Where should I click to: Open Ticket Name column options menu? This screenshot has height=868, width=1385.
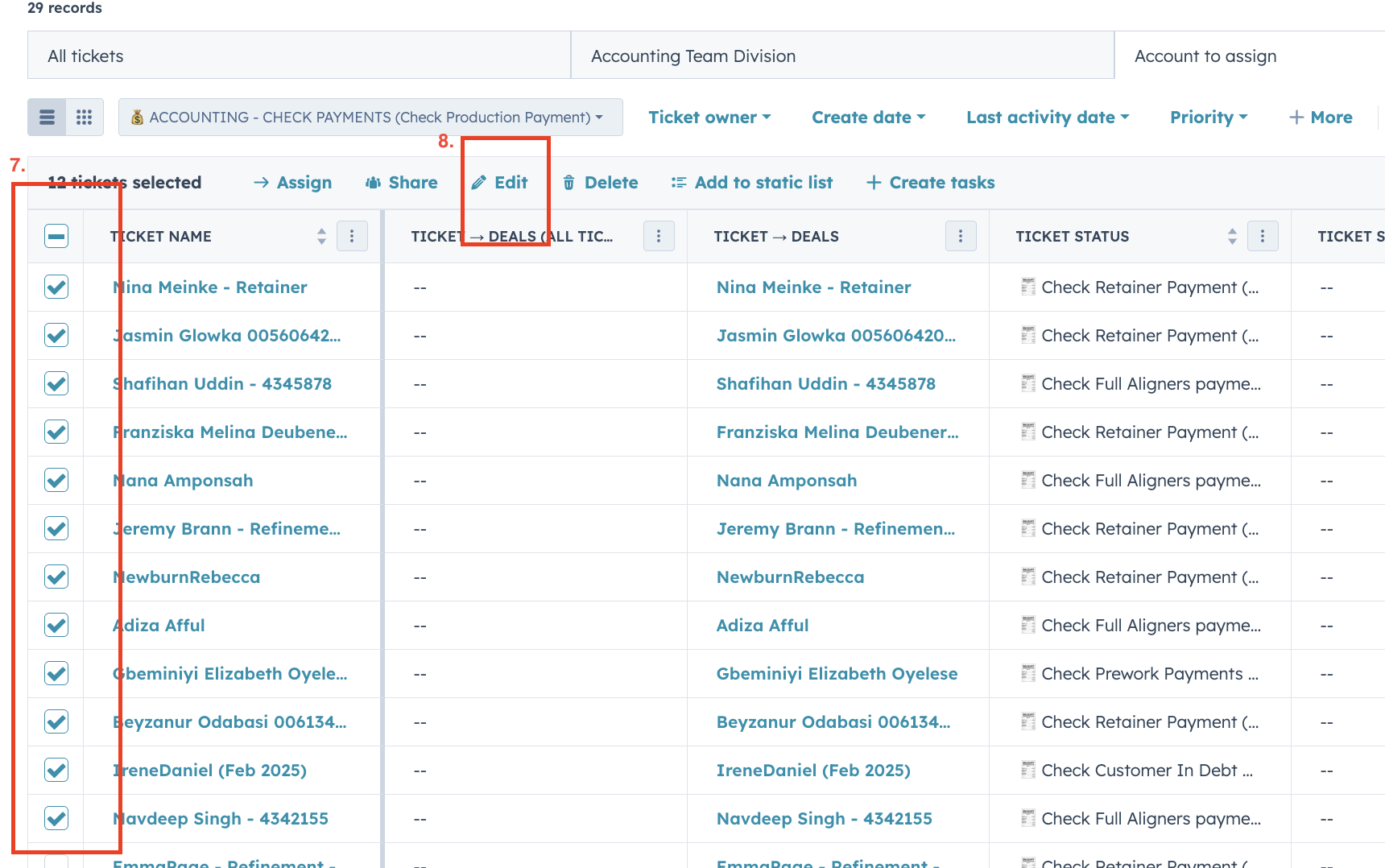352,236
